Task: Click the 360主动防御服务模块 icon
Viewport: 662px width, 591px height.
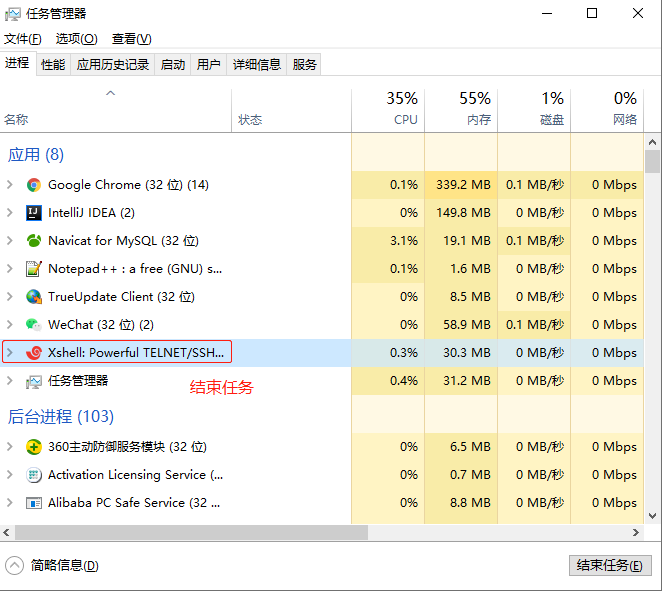Action: point(34,447)
